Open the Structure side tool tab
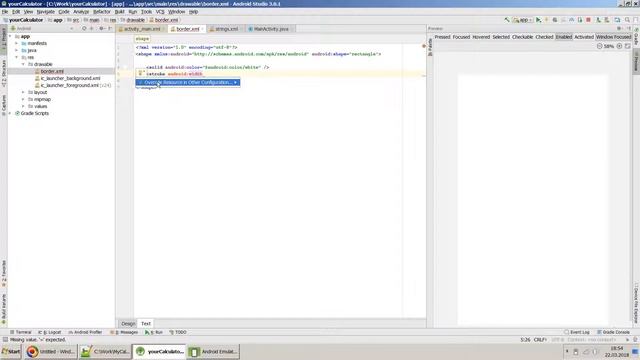 [4, 73]
